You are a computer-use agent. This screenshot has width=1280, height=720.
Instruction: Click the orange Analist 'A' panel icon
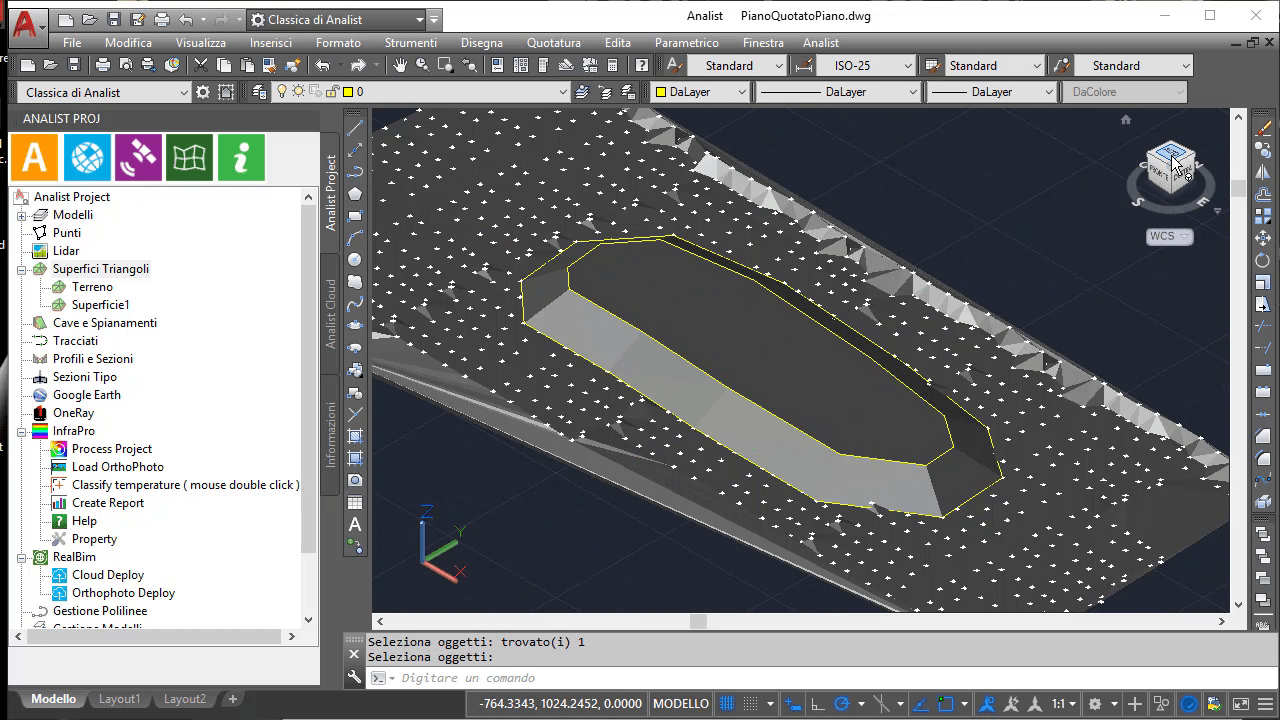click(34, 158)
